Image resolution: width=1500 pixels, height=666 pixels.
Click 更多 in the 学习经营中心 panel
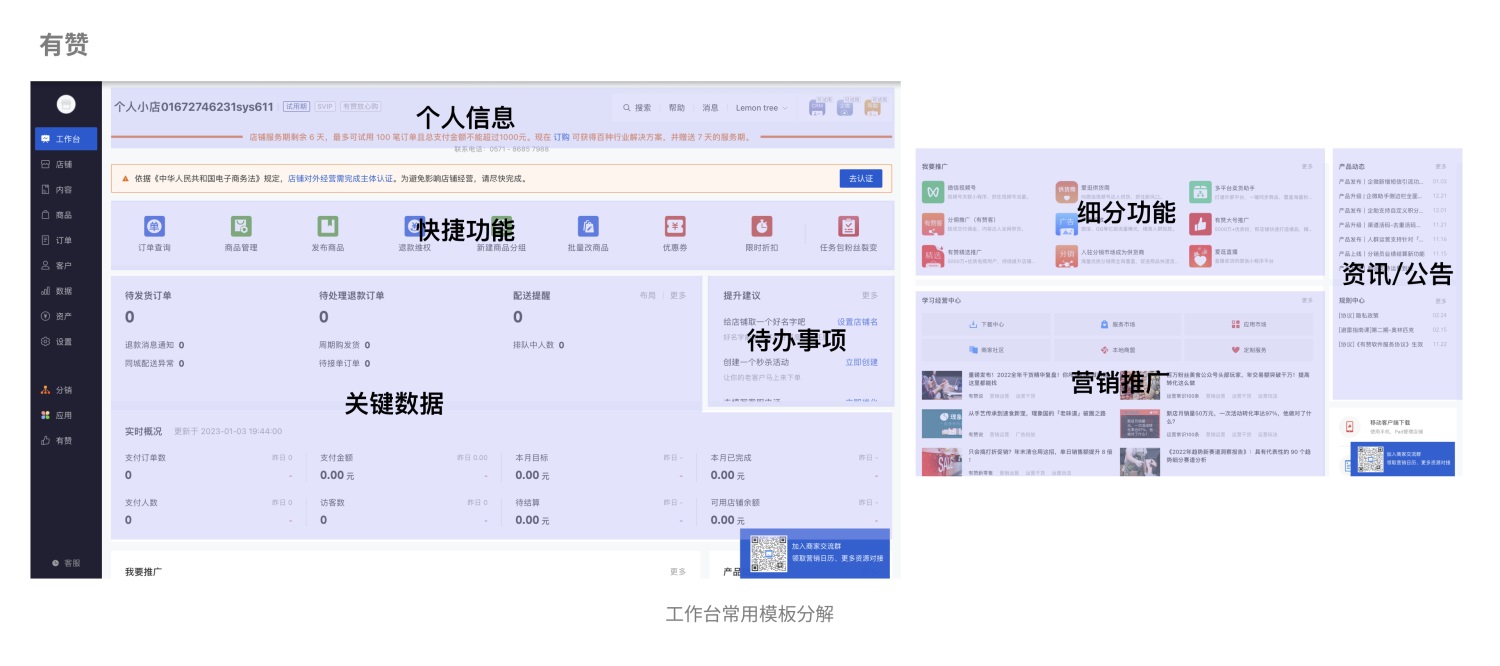click(1307, 300)
